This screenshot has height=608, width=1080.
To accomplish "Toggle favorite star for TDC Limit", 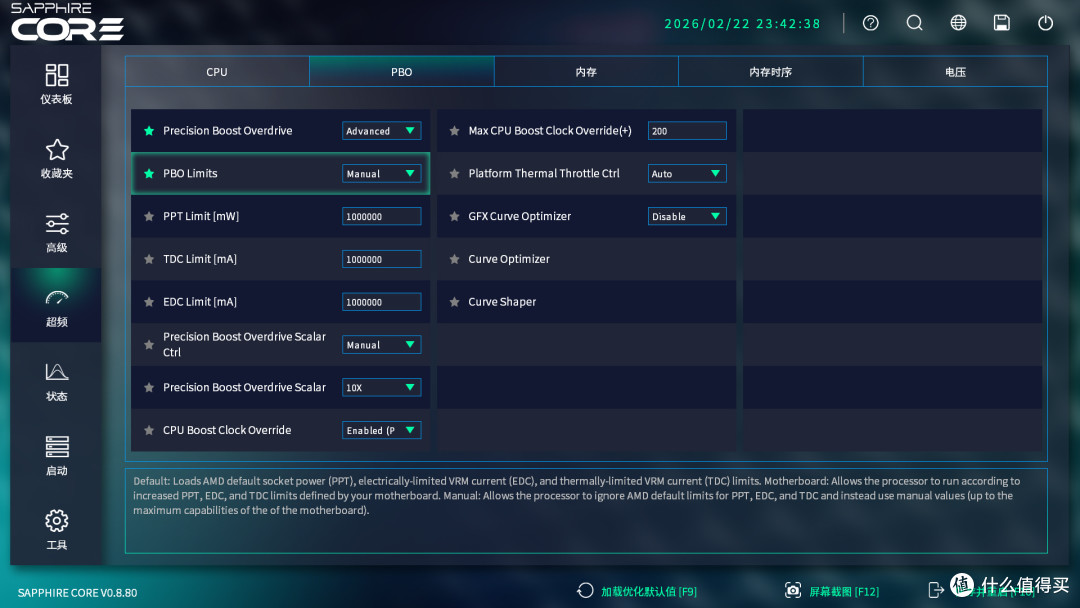I will pyautogui.click(x=149, y=259).
